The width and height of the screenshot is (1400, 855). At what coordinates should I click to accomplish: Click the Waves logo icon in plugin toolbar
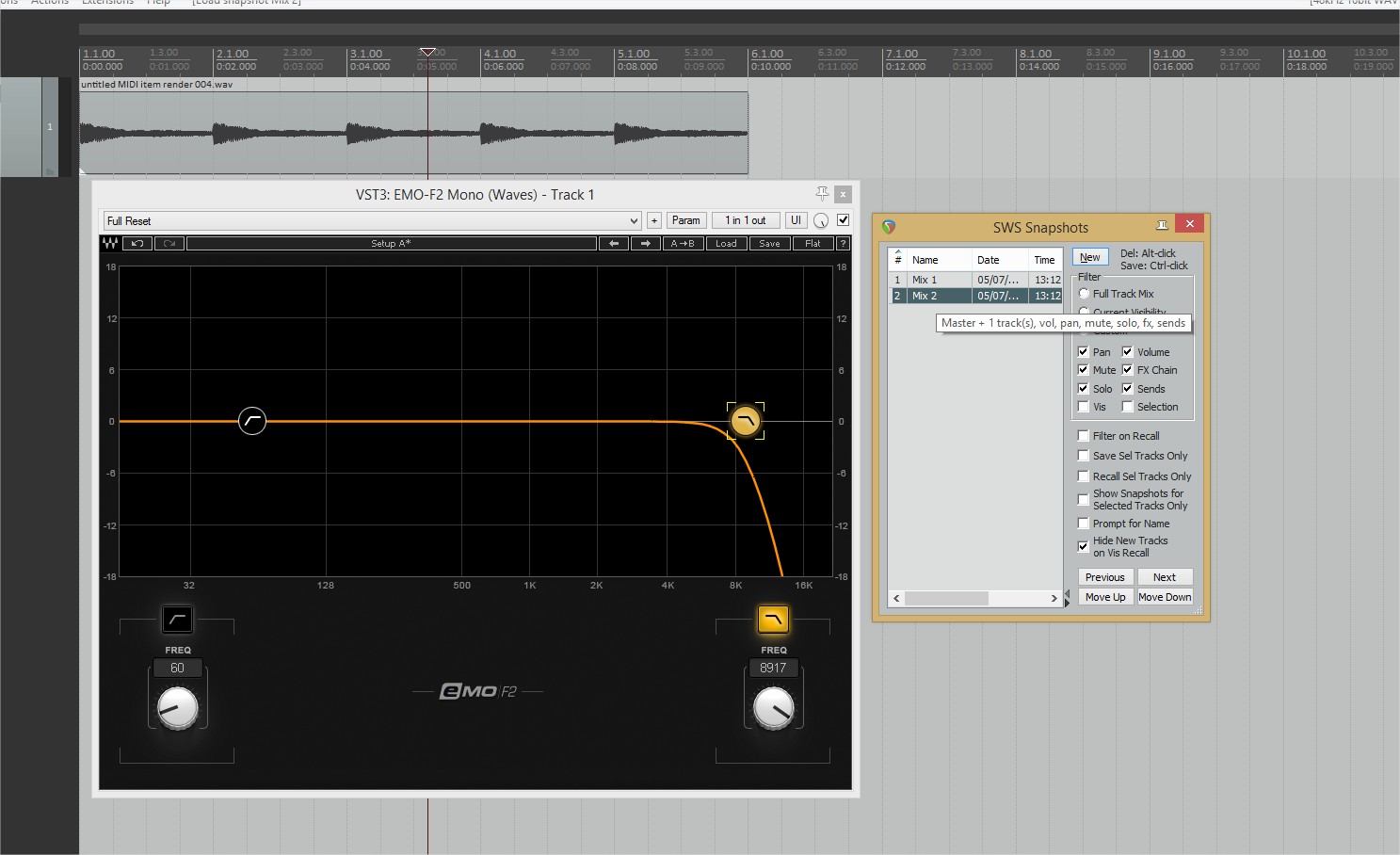point(110,243)
